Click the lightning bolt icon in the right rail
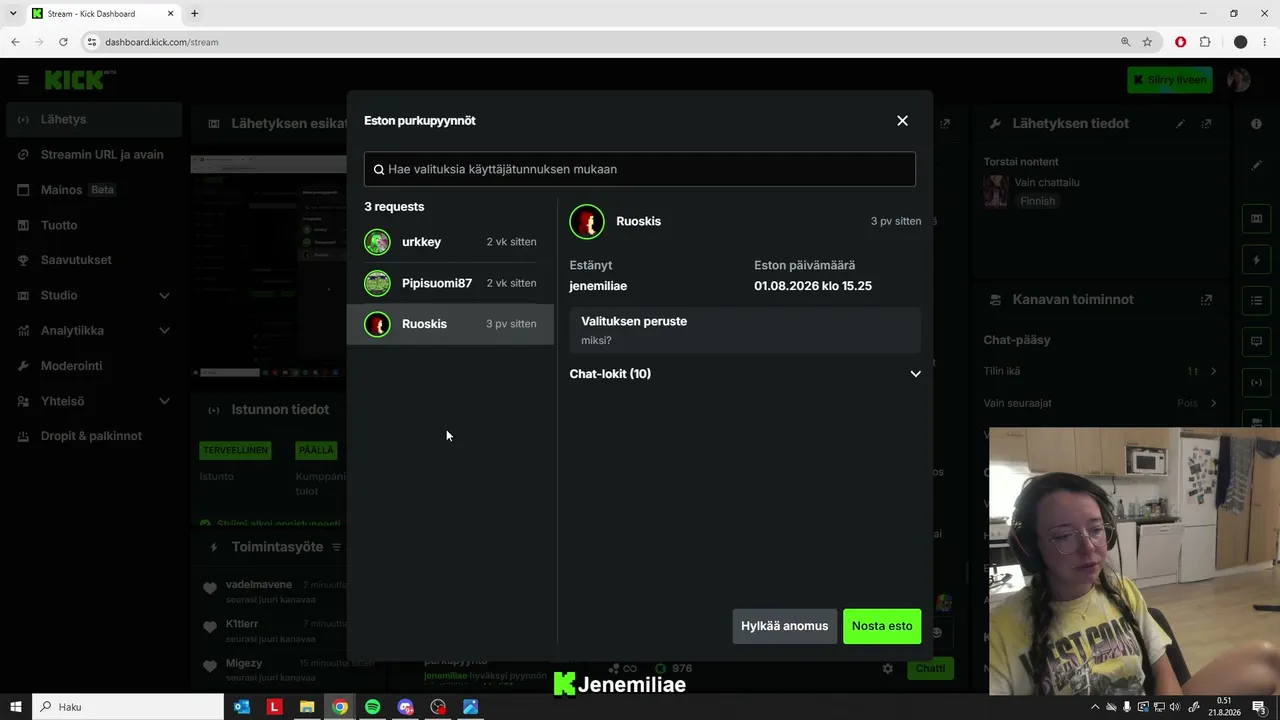Viewport: 1280px width, 720px height. (x=1257, y=260)
